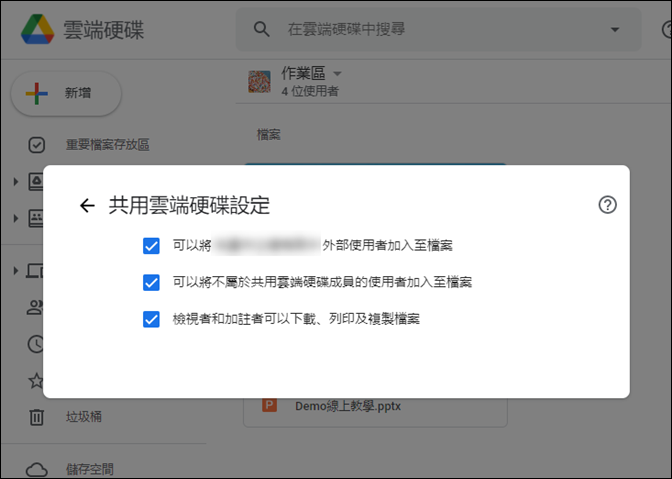Click the 重要檔案存放區 checkmark icon
The image size is (672, 479).
(36, 145)
